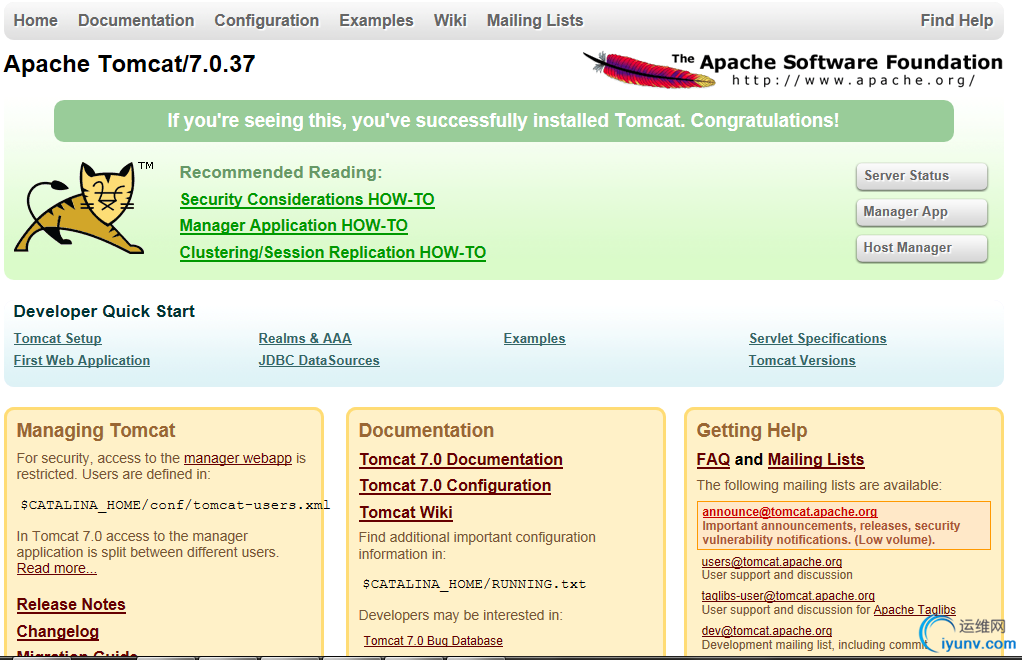Go to Documentation in top navigation
The height and width of the screenshot is (660, 1022).
coord(136,20)
